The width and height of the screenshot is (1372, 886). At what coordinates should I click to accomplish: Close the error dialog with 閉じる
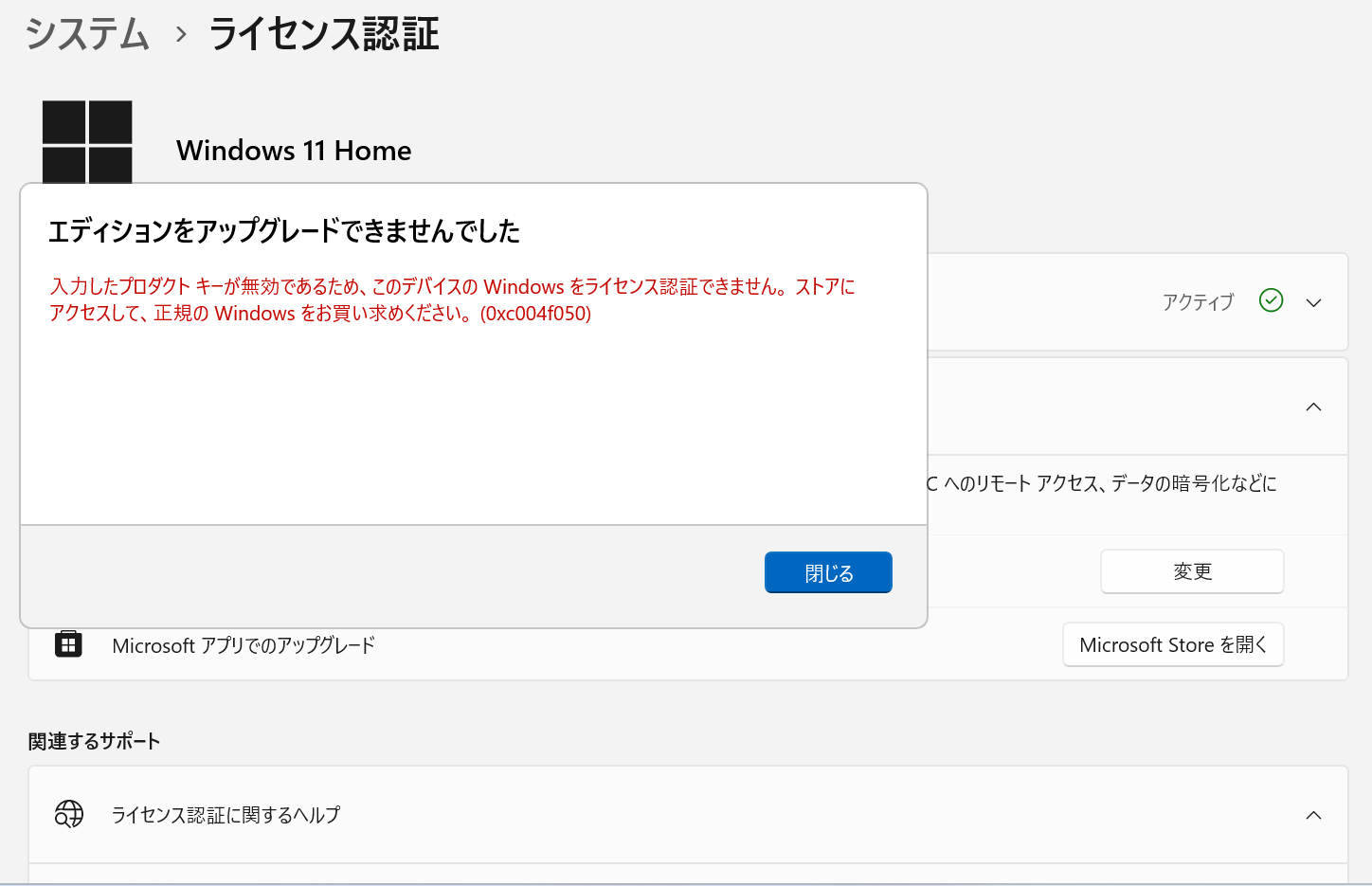pyautogui.click(x=827, y=571)
